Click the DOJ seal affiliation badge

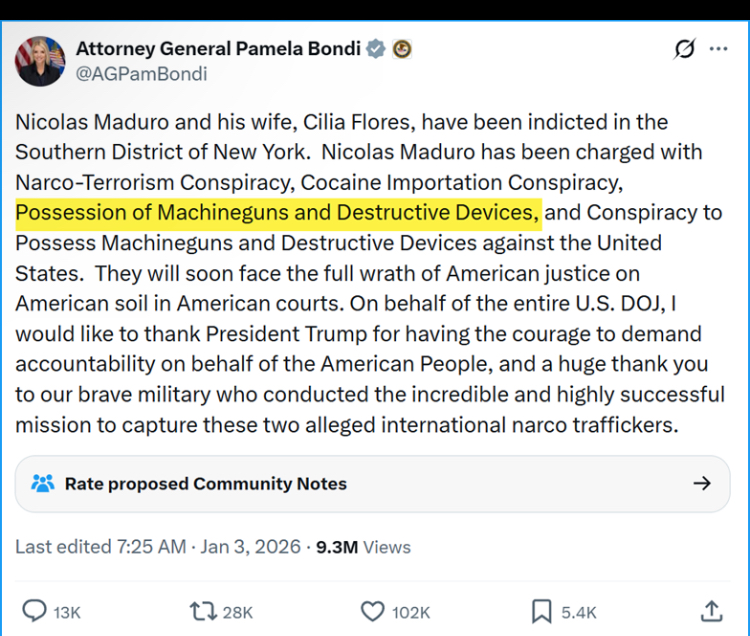point(402,48)
